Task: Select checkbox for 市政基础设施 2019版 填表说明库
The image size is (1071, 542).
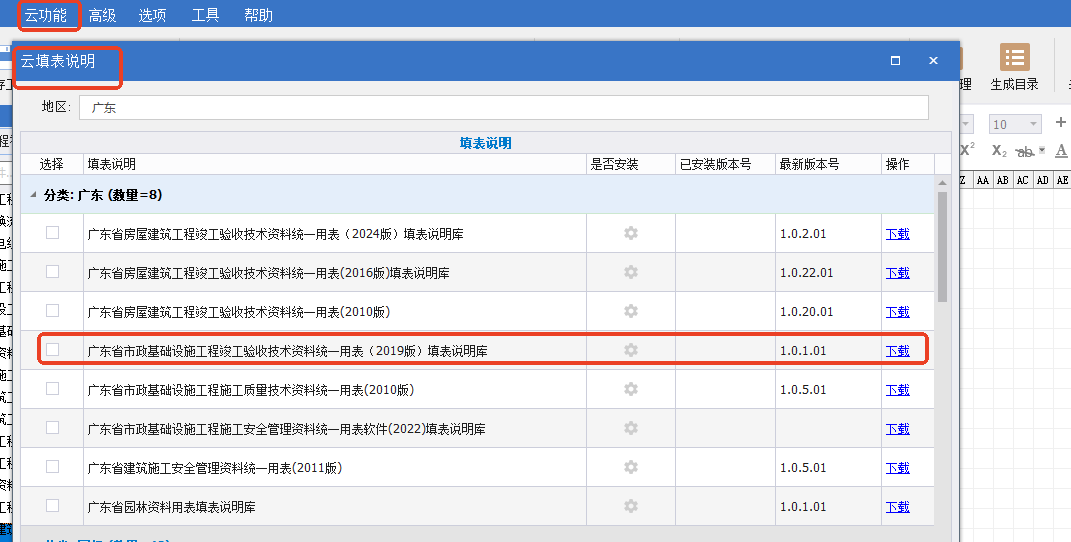Action: point(52,350)
